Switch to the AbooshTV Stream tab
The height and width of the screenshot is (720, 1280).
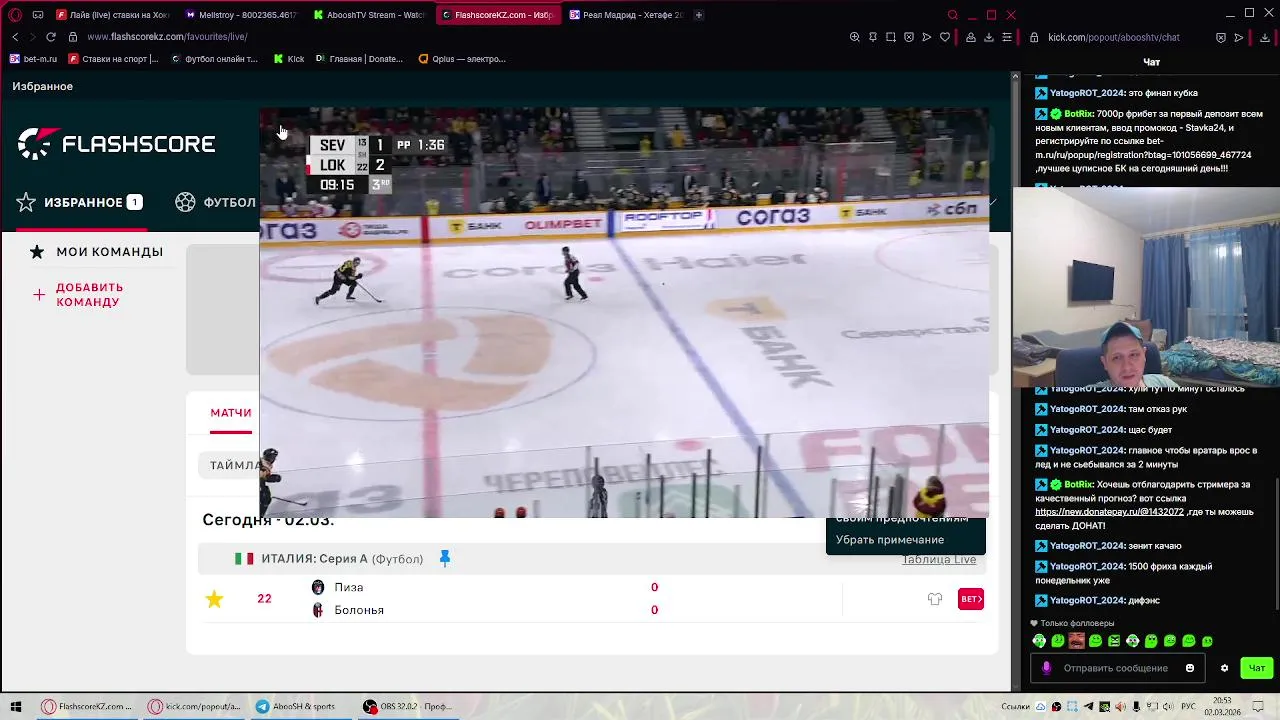pos(369,15)
